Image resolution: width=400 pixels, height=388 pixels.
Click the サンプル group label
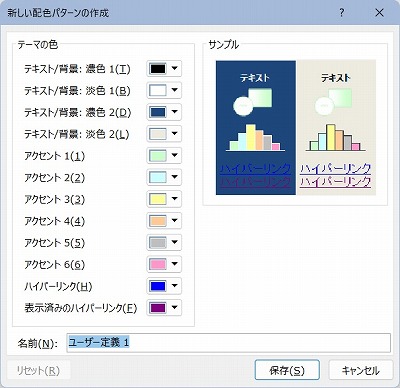tap(224, 44)
